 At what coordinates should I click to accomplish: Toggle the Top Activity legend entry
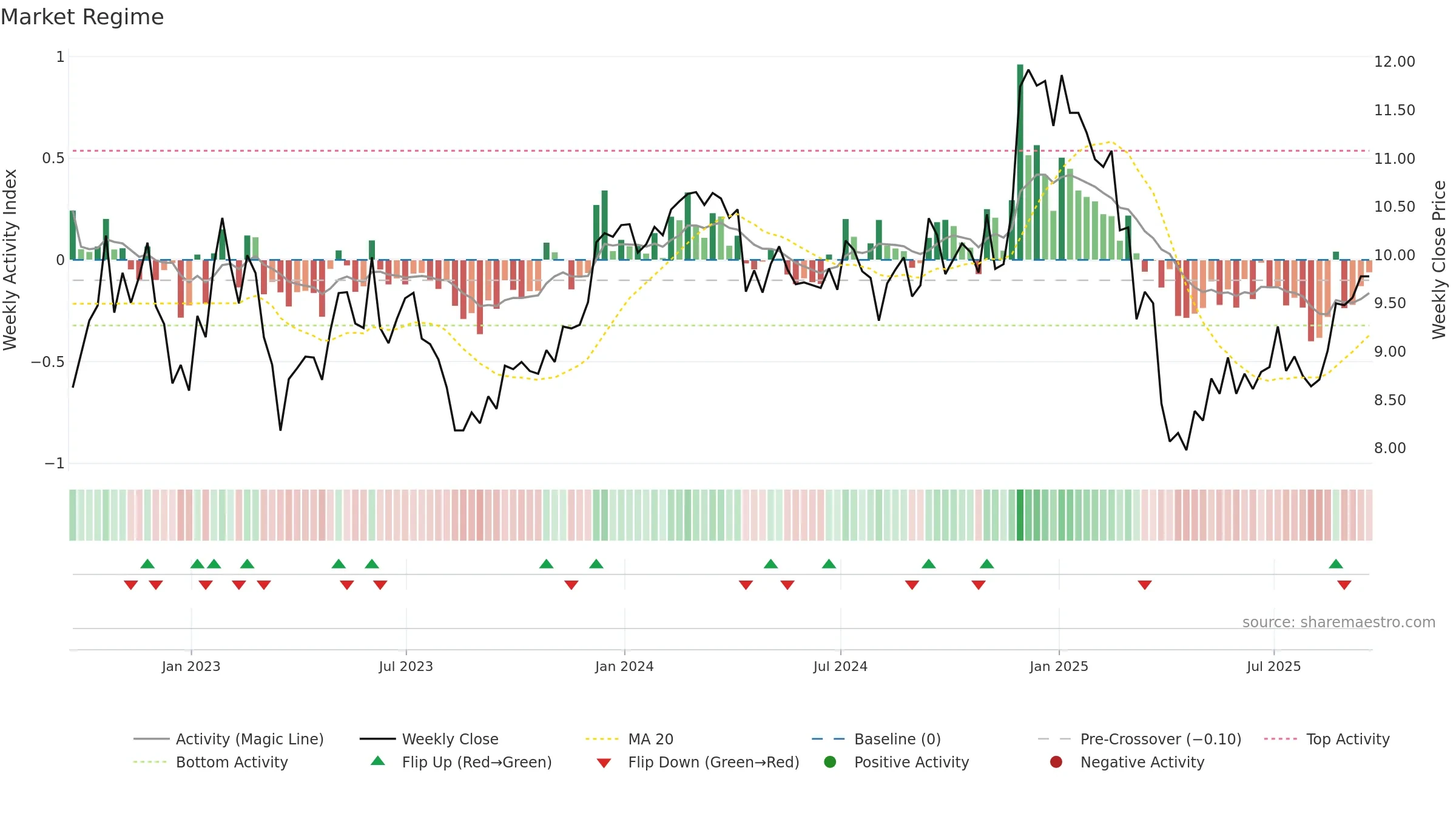pos(1326,739)
